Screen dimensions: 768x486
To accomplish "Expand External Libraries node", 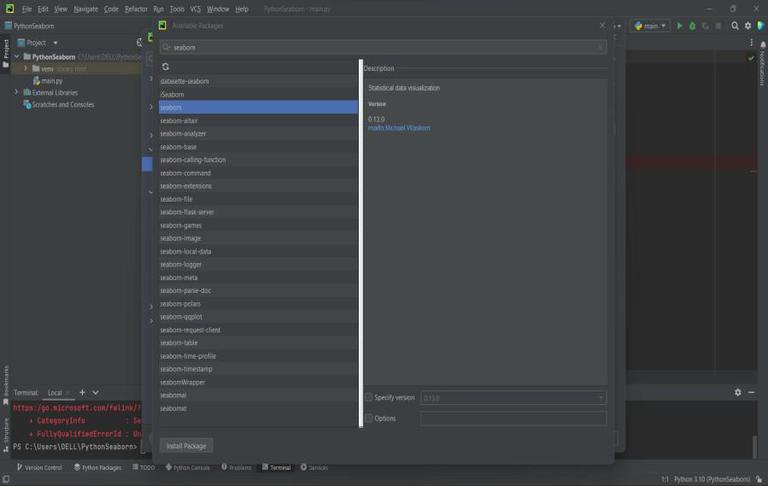I will coord(17,92).
